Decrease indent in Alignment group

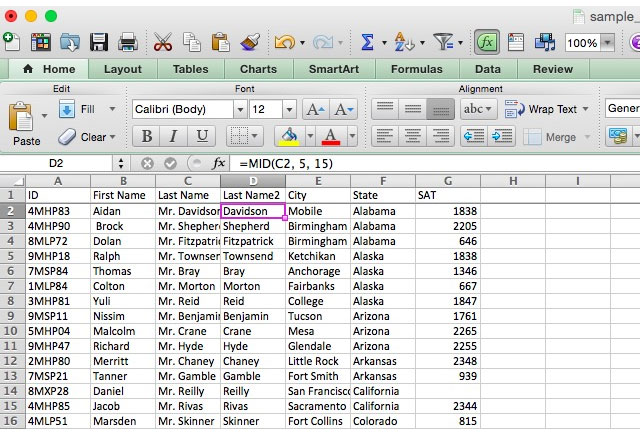point(474,136)
